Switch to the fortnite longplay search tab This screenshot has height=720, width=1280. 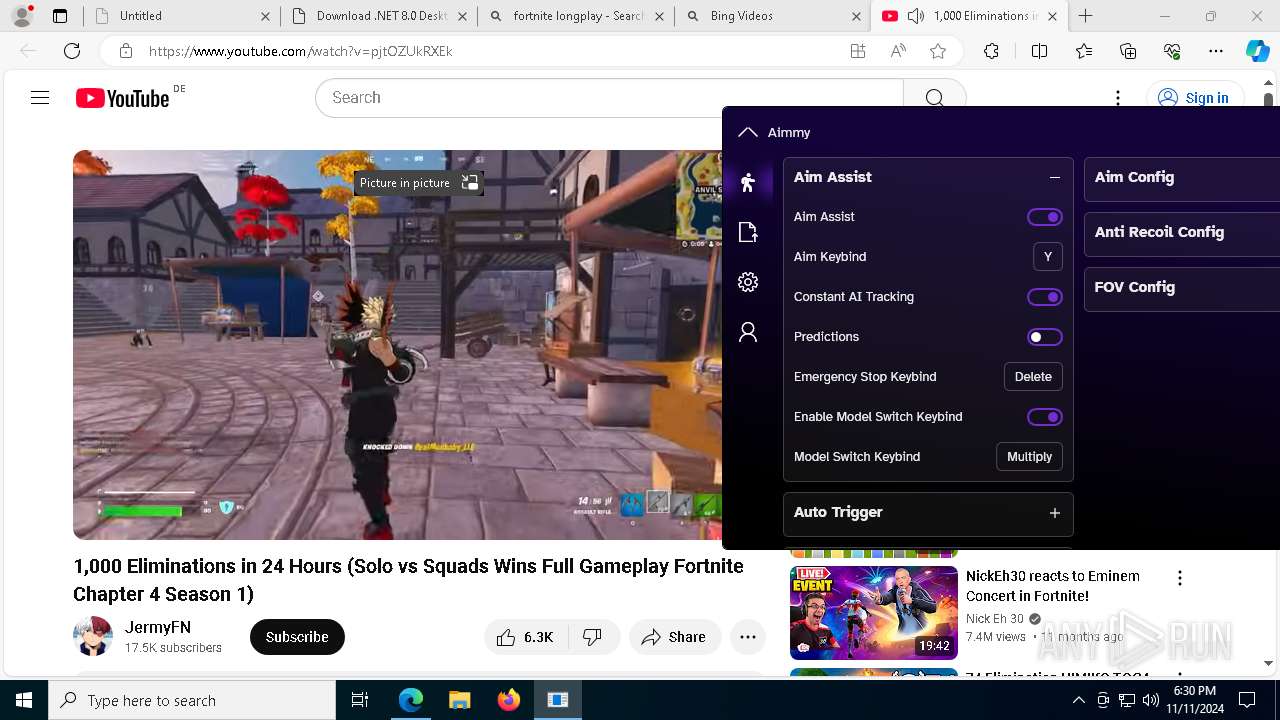pyautogui.click(x=576, y=16)
